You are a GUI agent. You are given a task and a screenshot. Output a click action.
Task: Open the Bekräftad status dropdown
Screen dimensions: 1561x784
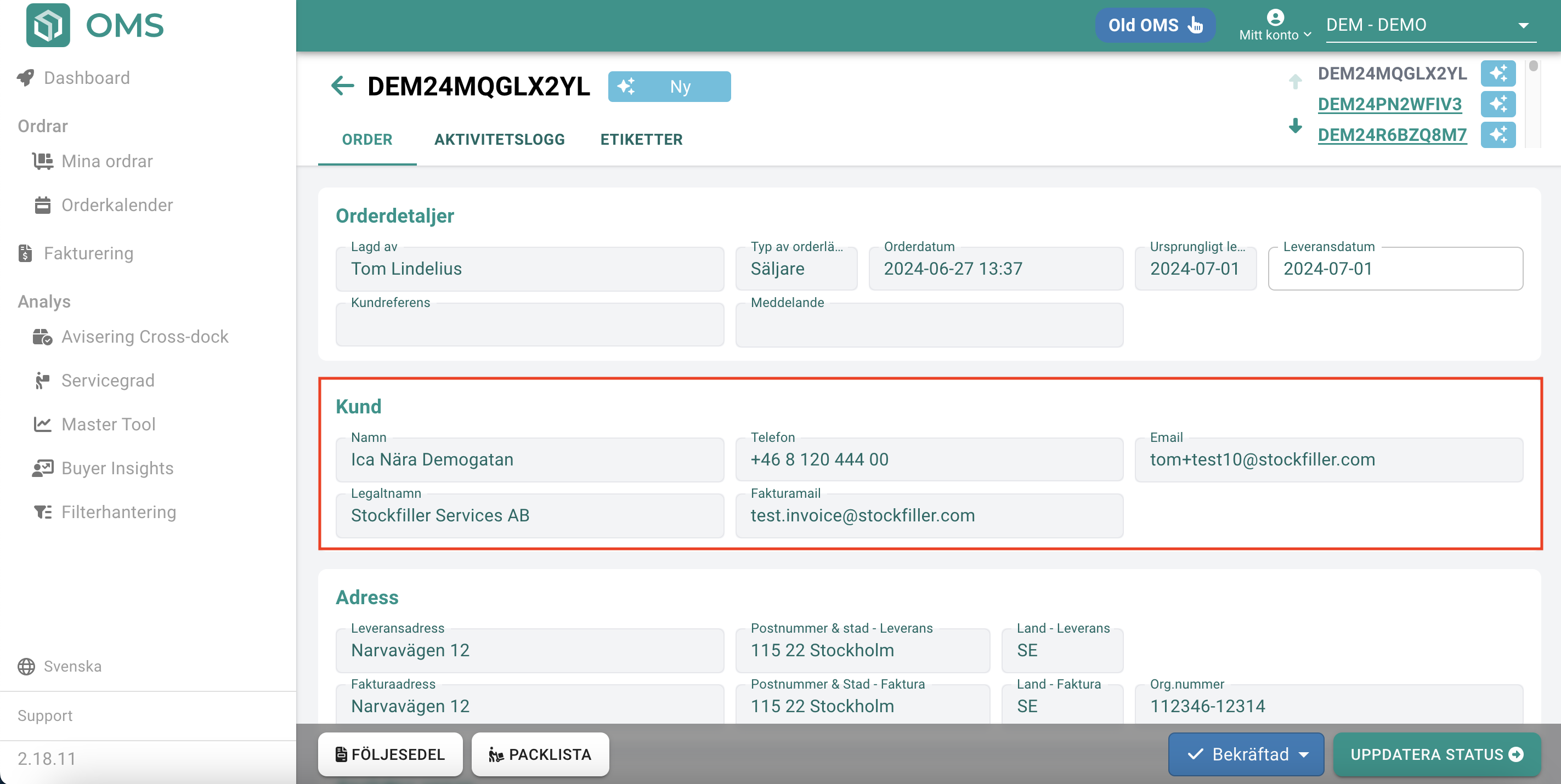(1247, 754)
